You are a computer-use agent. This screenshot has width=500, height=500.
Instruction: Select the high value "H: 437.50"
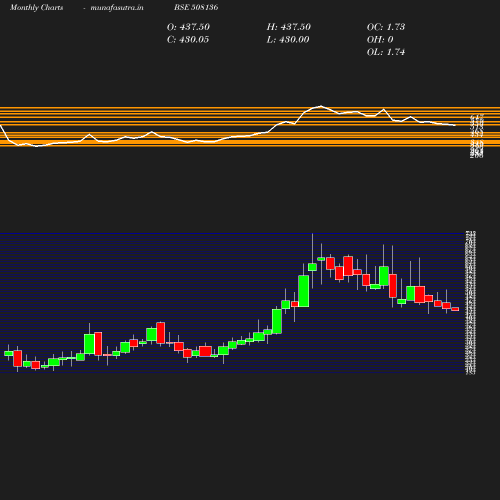click(289, 27)
